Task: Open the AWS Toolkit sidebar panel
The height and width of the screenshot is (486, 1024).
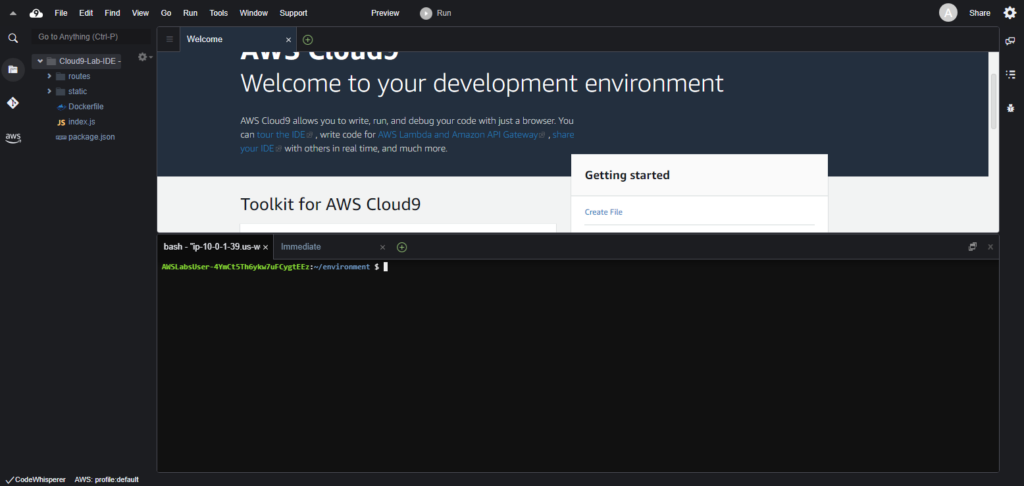Action: (x=13, y=137)
